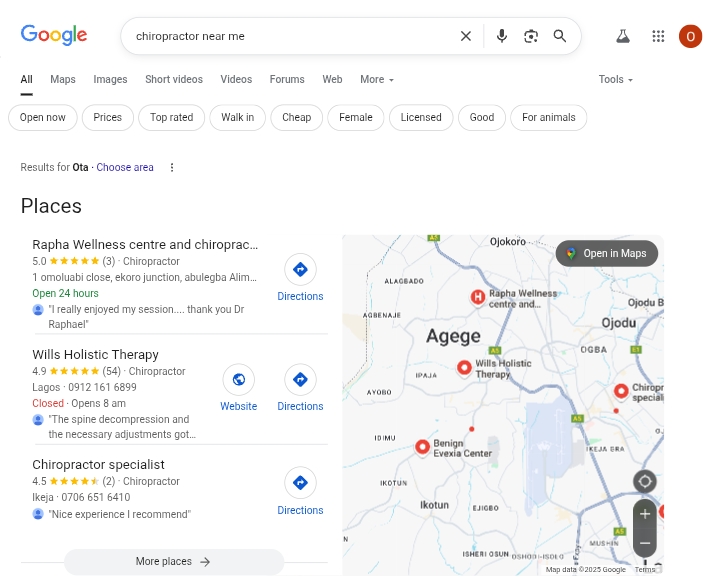This screenshot has height=588, width=720.
Task: Switch to the Short videos tab
Action: click(x=174, y=79)
